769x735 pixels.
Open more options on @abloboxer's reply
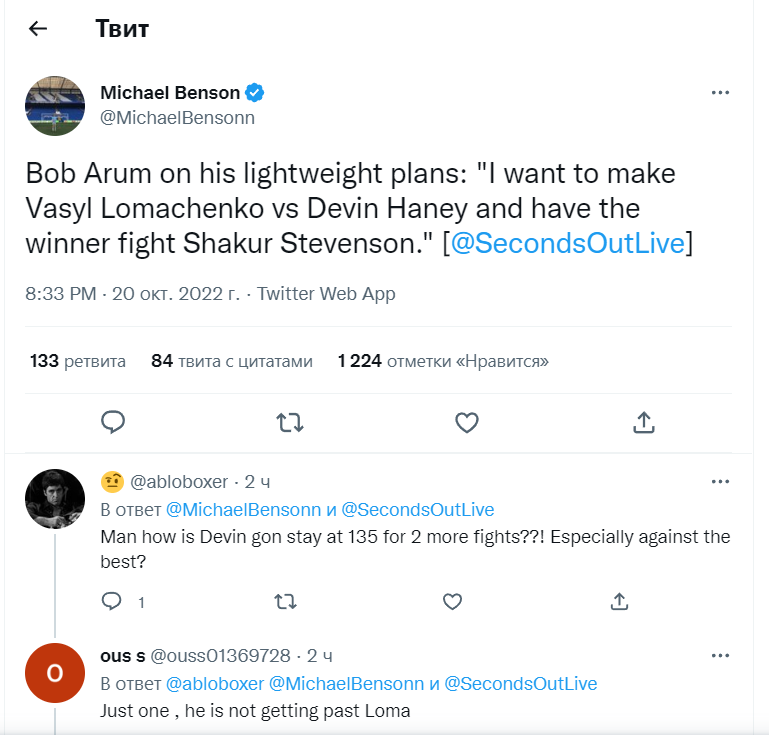point(720,482)
